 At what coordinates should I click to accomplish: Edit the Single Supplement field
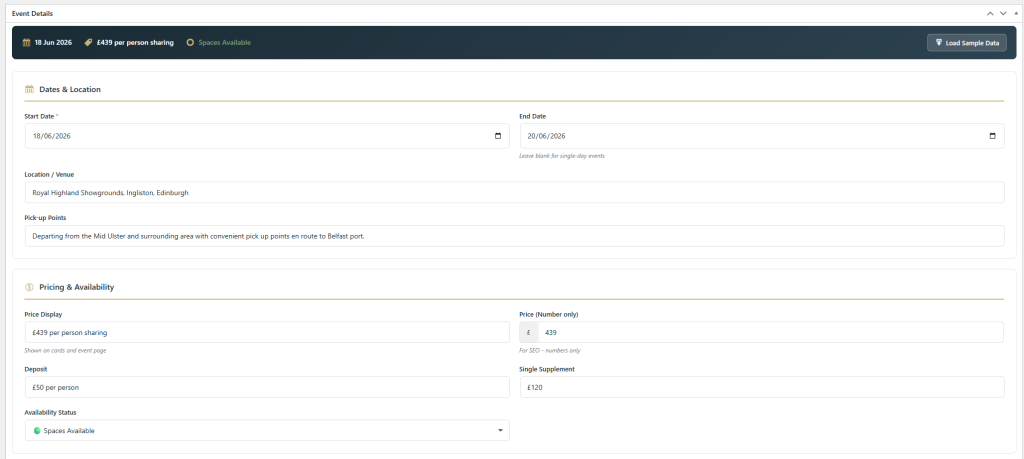tap(762, 387)
